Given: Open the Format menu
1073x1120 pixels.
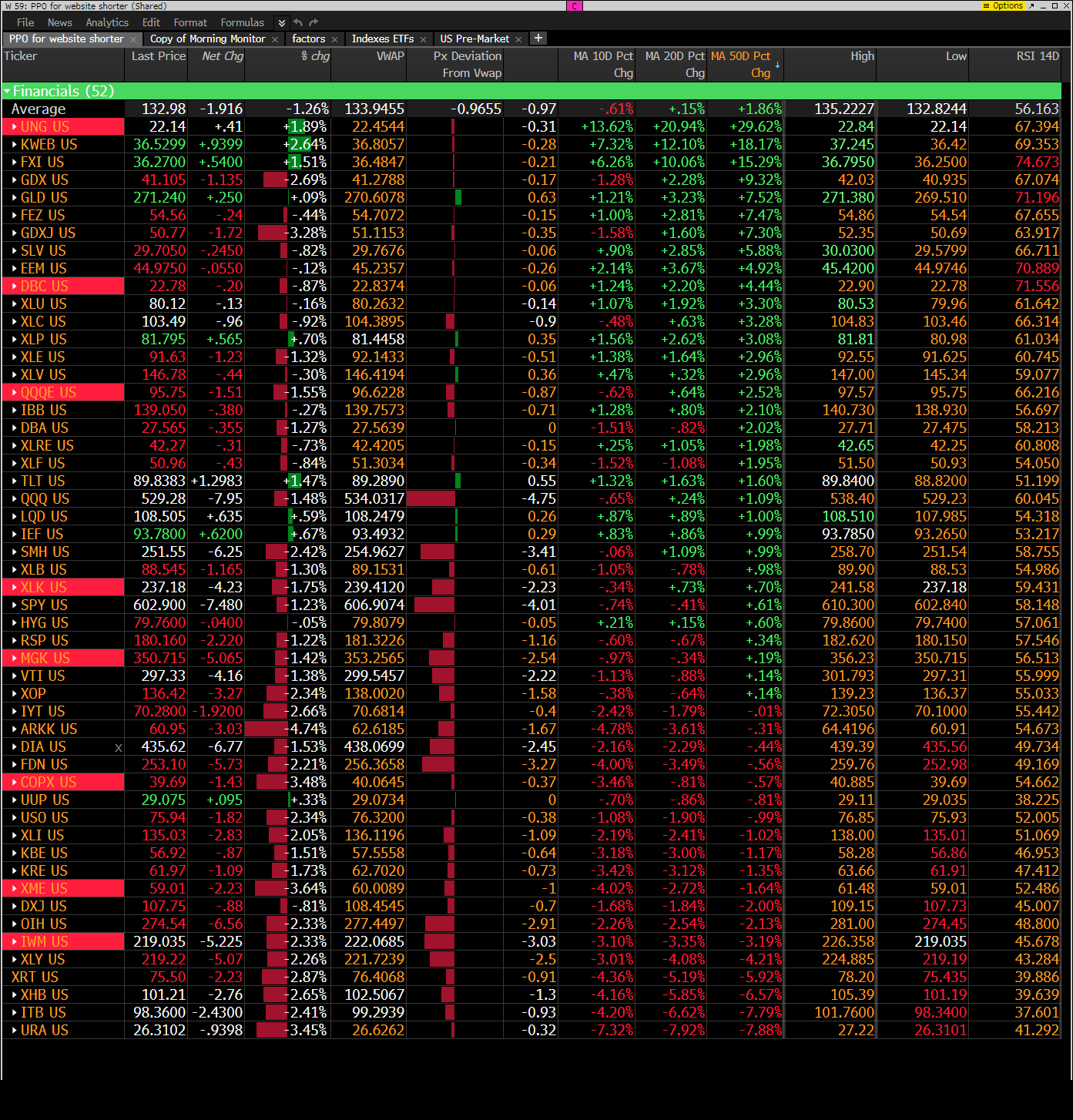Looking at the screenshot, I should tap(190, 23).
